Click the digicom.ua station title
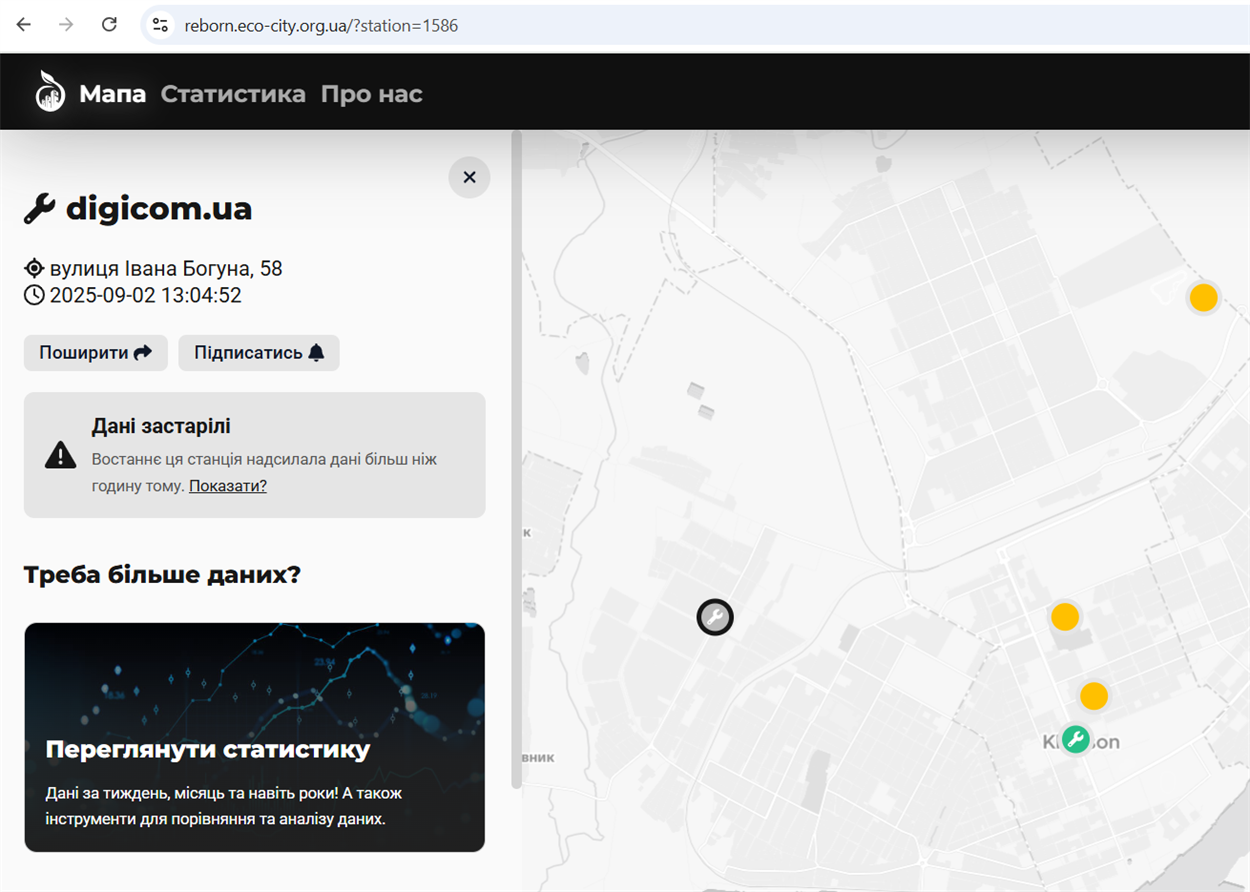 (159, 209)
